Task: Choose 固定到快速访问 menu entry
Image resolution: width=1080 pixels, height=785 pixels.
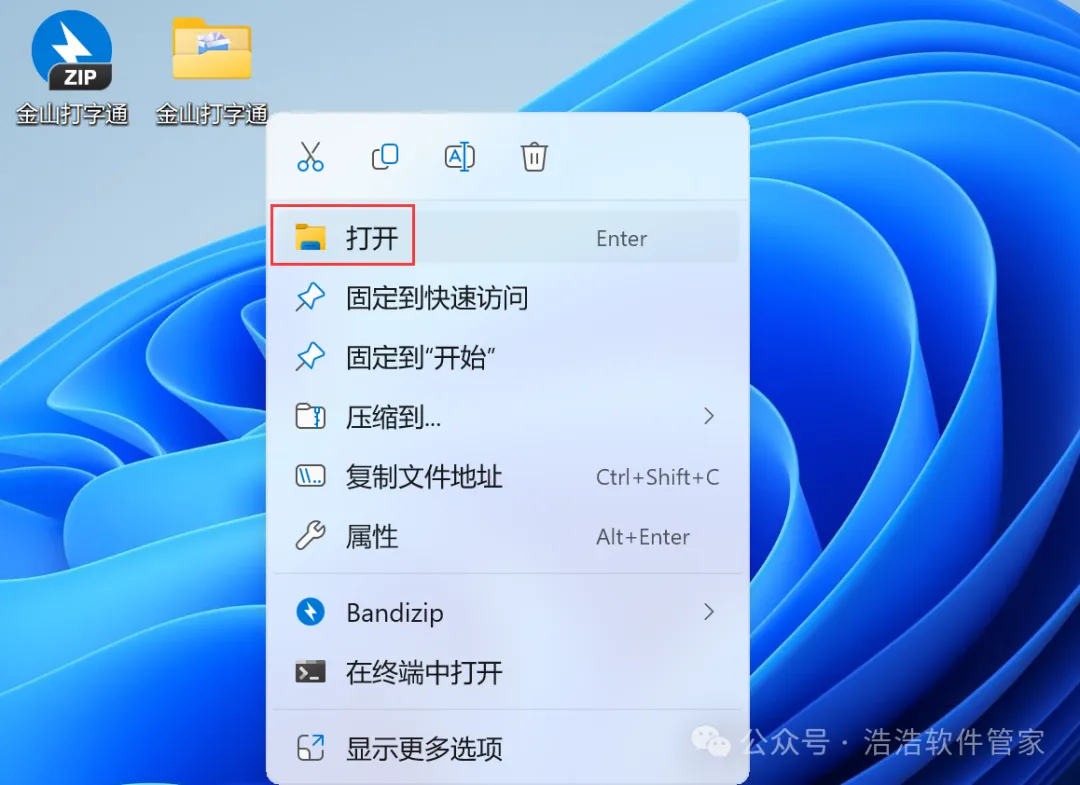Action: (506, 297)
